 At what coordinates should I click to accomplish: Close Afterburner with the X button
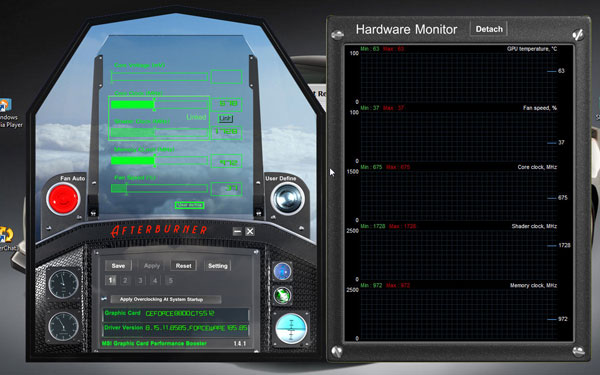click(250, 231)
